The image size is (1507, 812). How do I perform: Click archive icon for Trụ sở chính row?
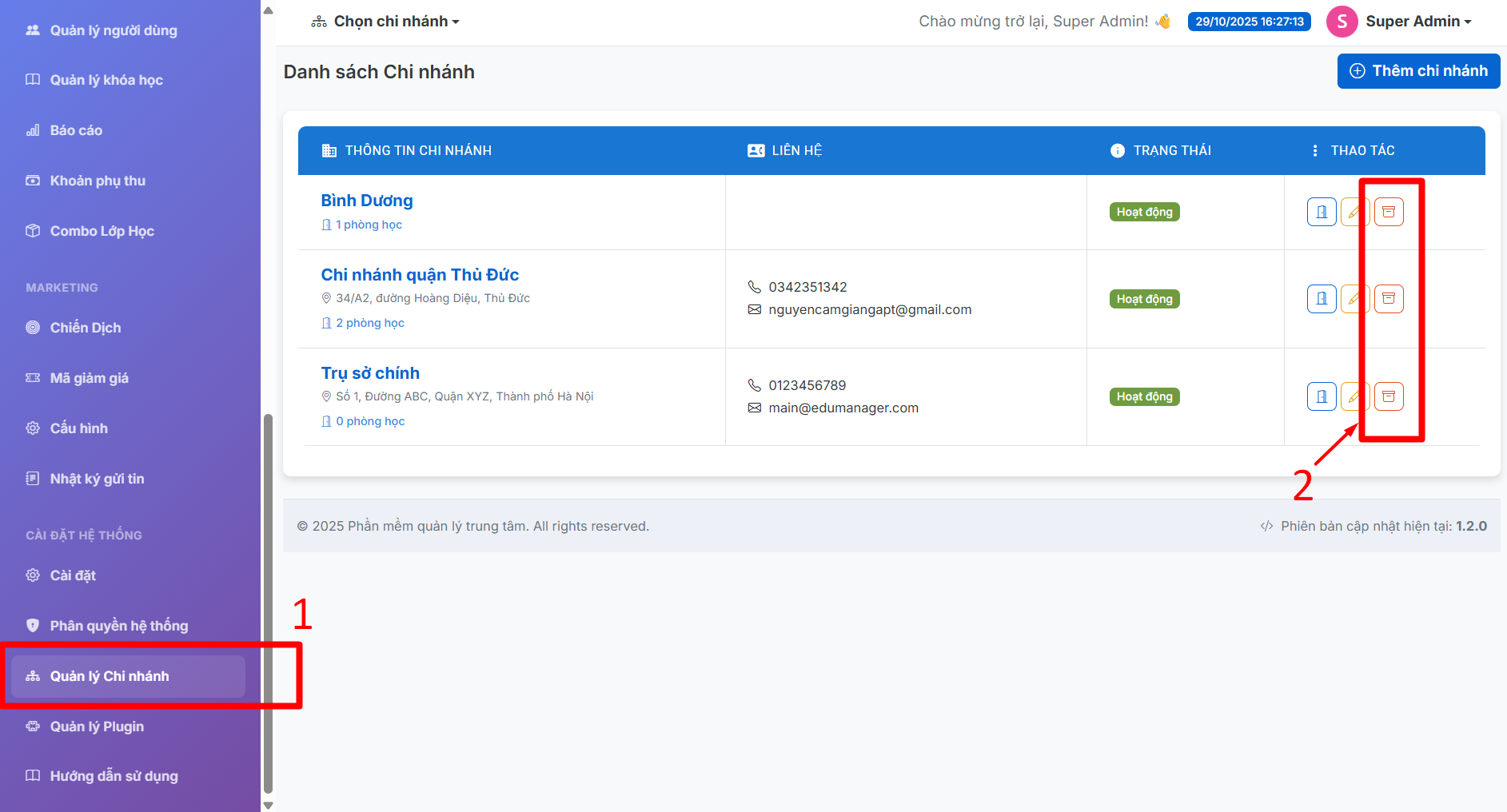click(1389, 396)
